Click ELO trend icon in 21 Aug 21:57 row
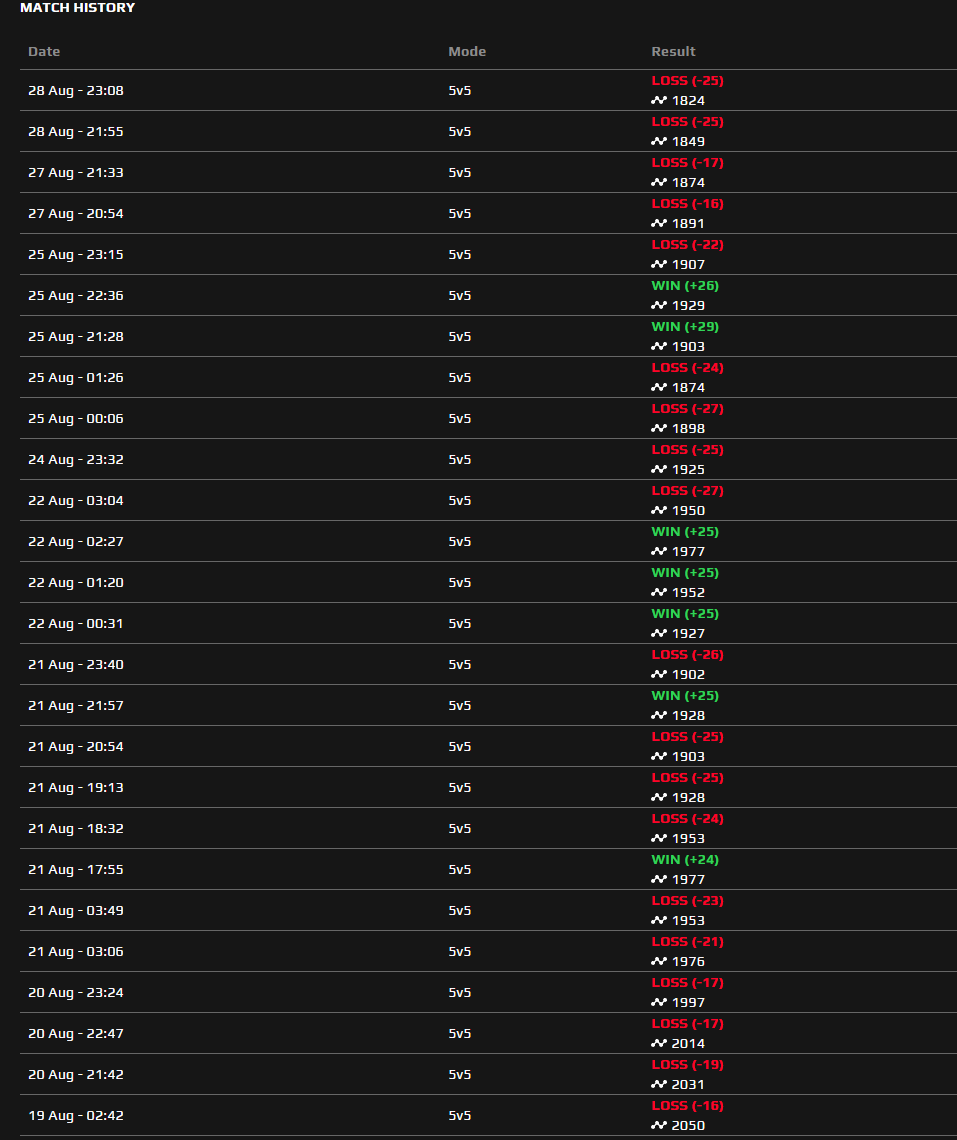 pyautogui.click(x=659, y=715)
